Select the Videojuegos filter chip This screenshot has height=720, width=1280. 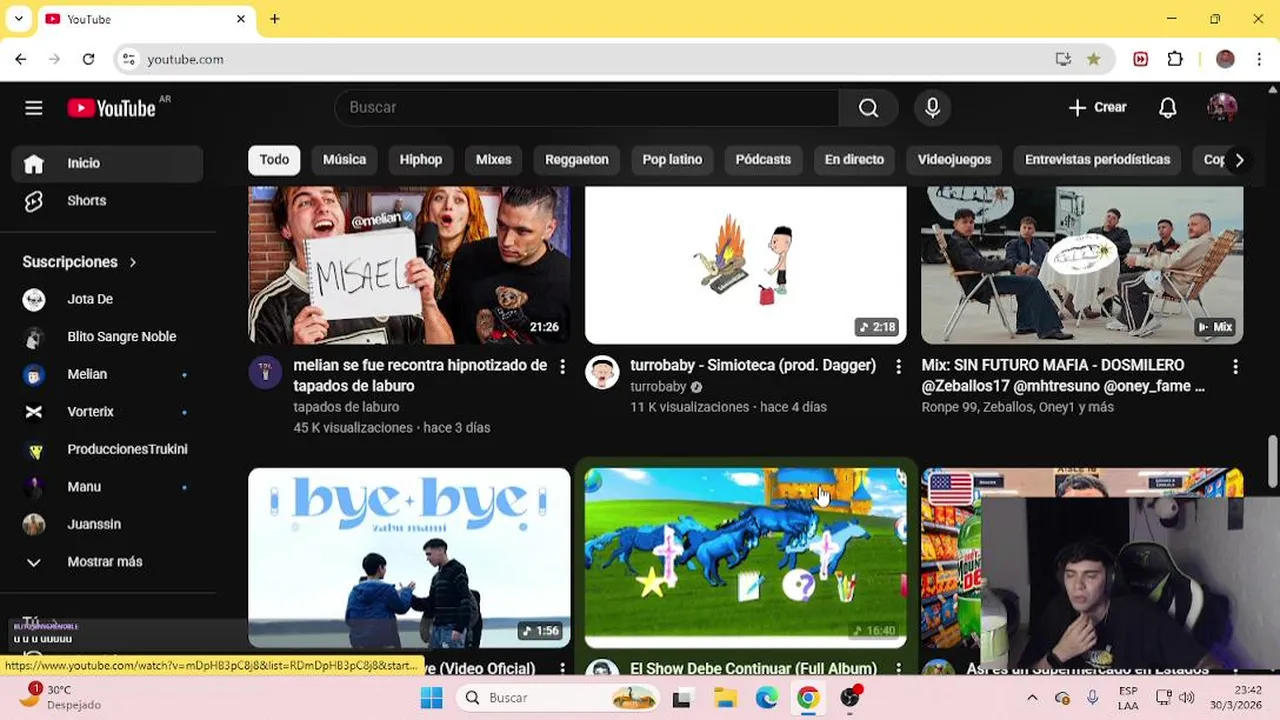tap(954, 160)
